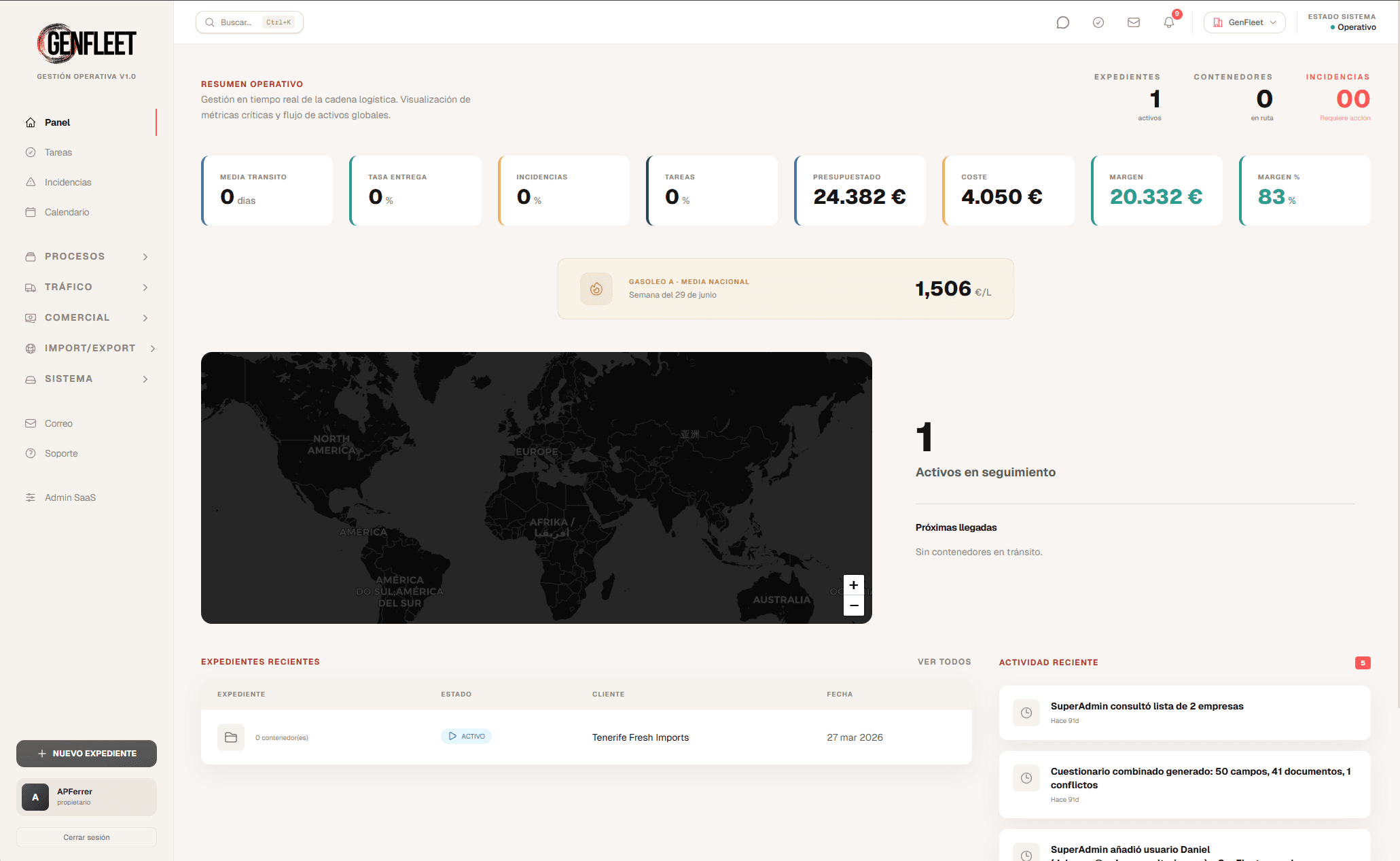The image size is (1400, 861).
Task: Click the Correo envelope icon in sidebar
Action: 31,423
